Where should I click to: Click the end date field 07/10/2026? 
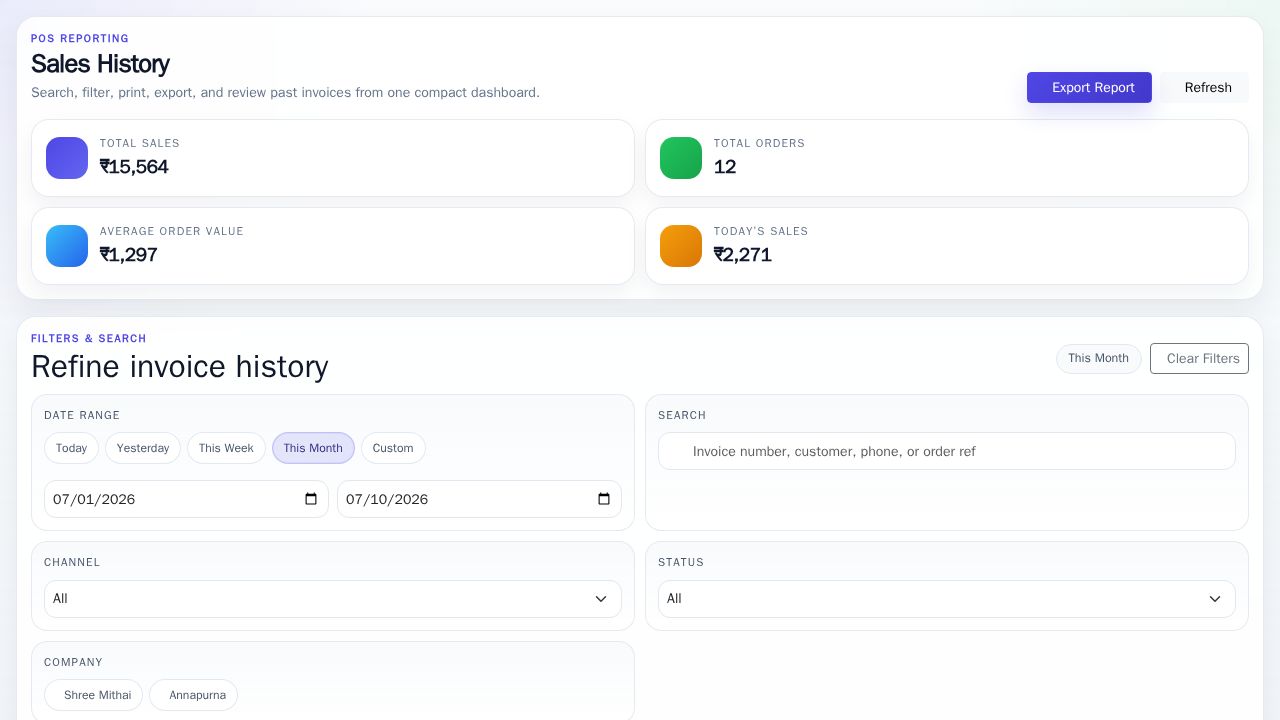click(479, 499)
